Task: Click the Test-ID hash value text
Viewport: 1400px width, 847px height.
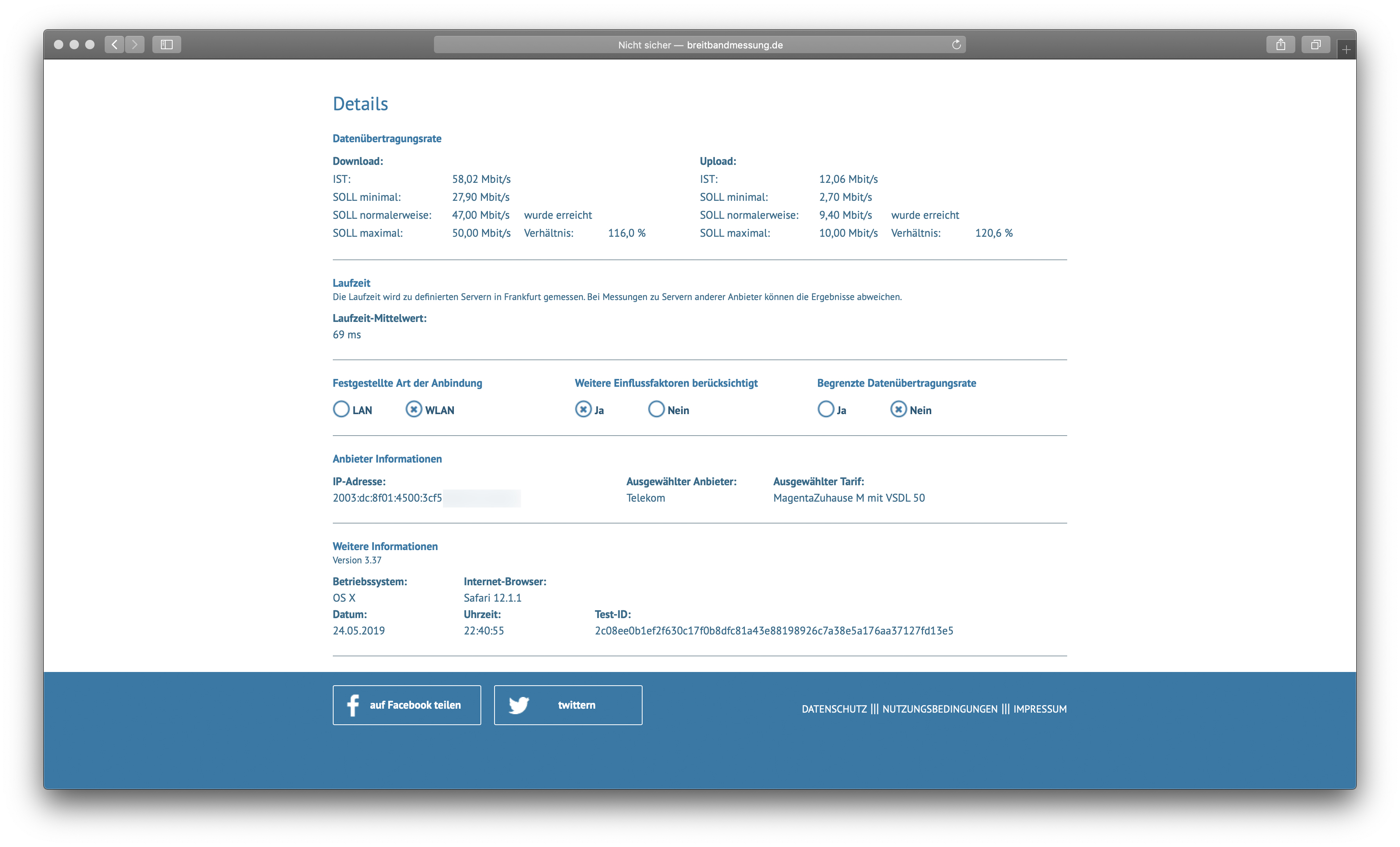Action: [774, 631]
